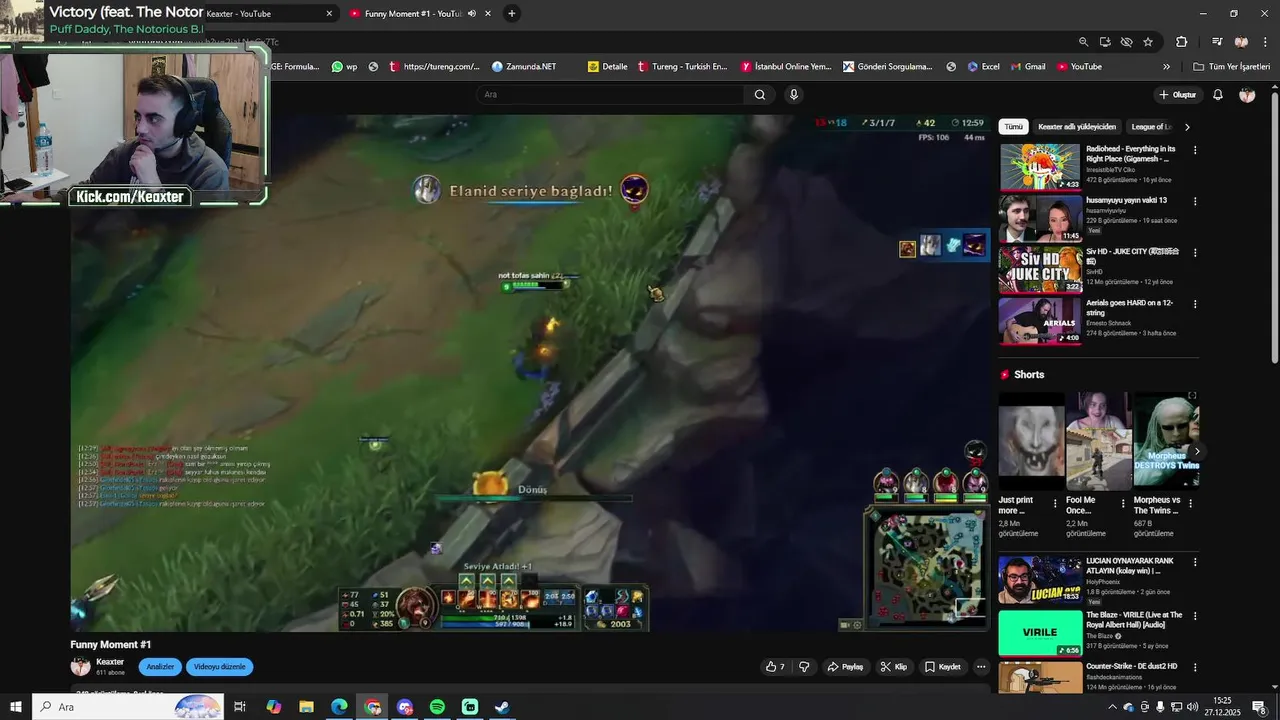This screenshot has height=720, width=1280.
Task: Open Siv HD JUKE CITY thumbnail
Action: 1040,269
